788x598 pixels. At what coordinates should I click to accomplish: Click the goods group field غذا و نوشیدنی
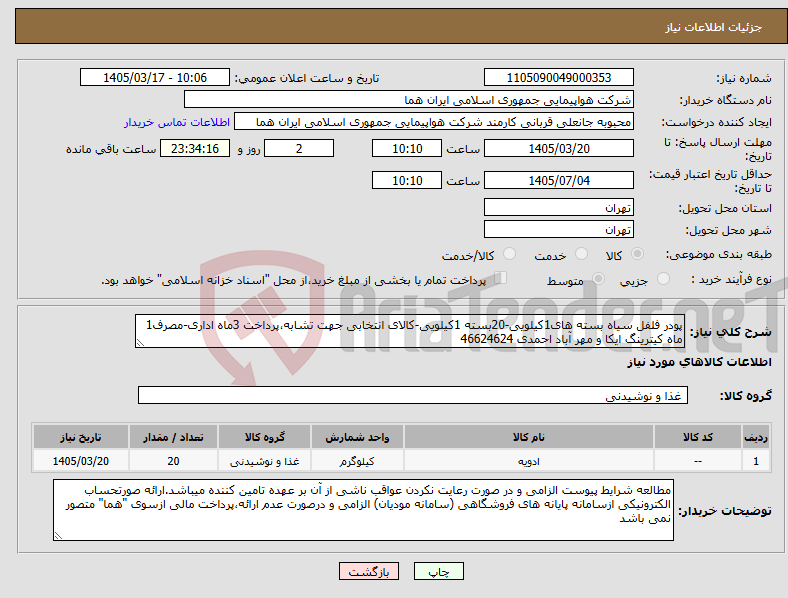tap(413, 395)
